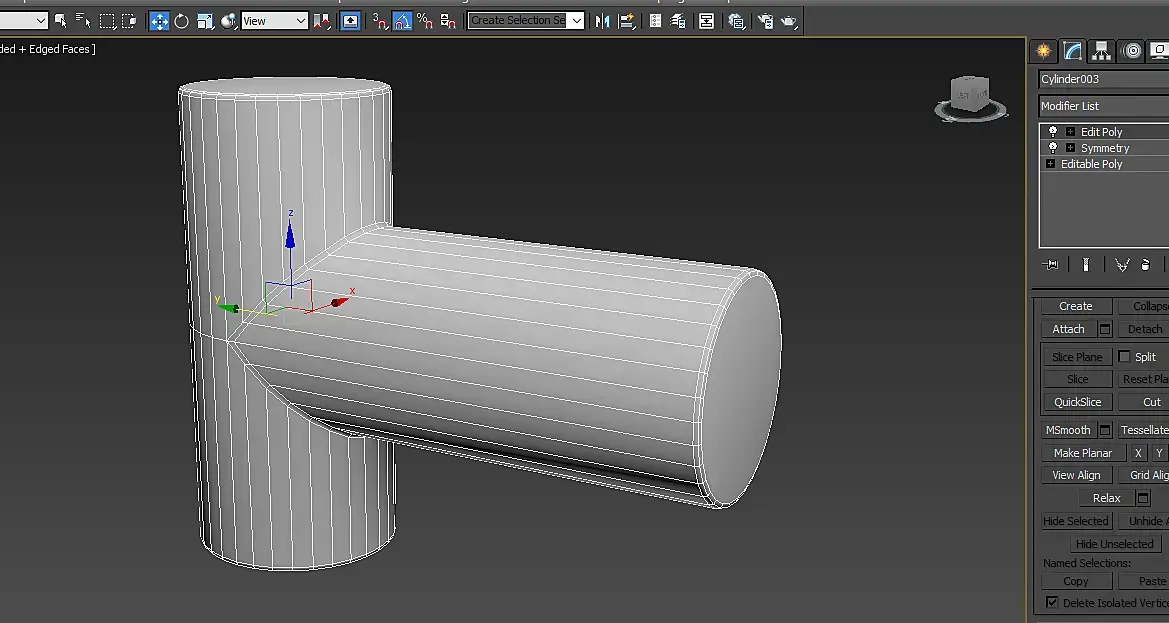Click the QuickSlice button
Image resolution: width=1169 pixels, height=623 pixels.
coord(1077,402)
